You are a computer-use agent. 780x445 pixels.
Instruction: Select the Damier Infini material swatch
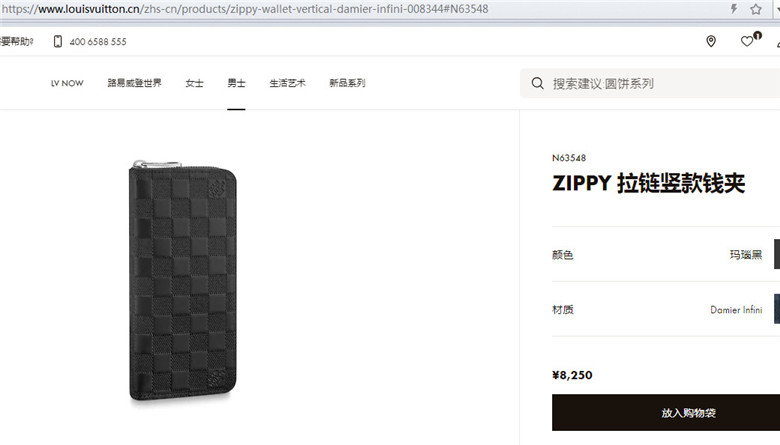777,309
